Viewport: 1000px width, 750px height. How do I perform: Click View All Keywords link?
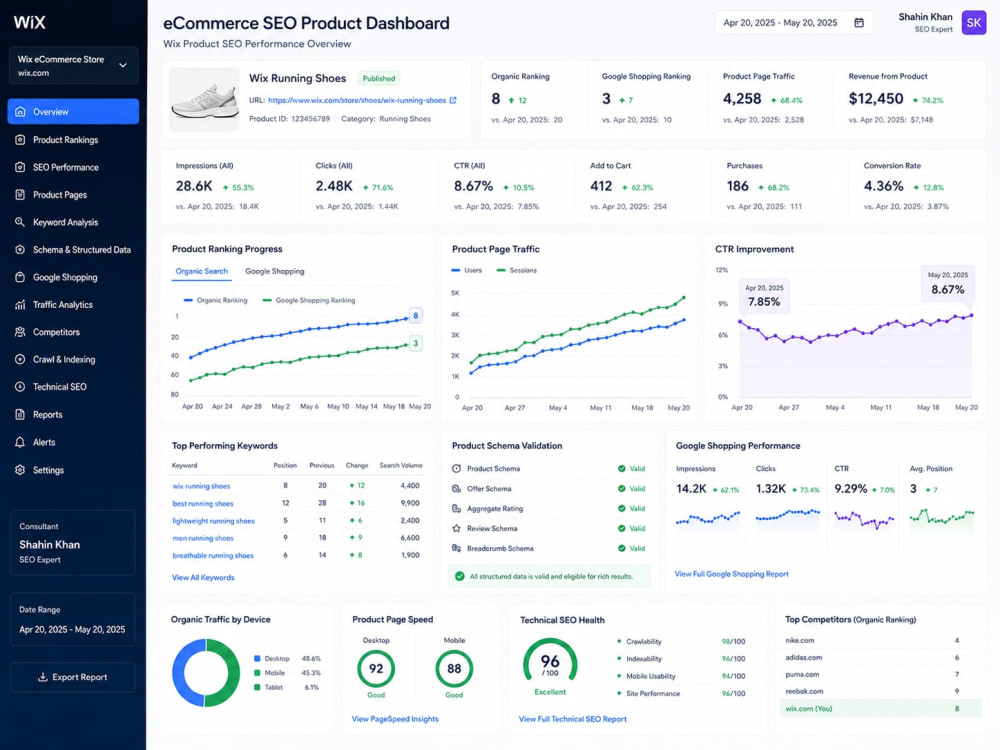tap(203, 577)
